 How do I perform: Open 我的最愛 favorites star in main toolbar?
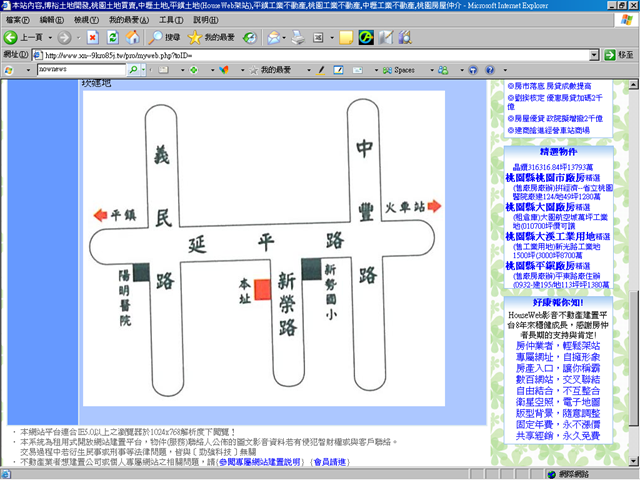point(211,38)
